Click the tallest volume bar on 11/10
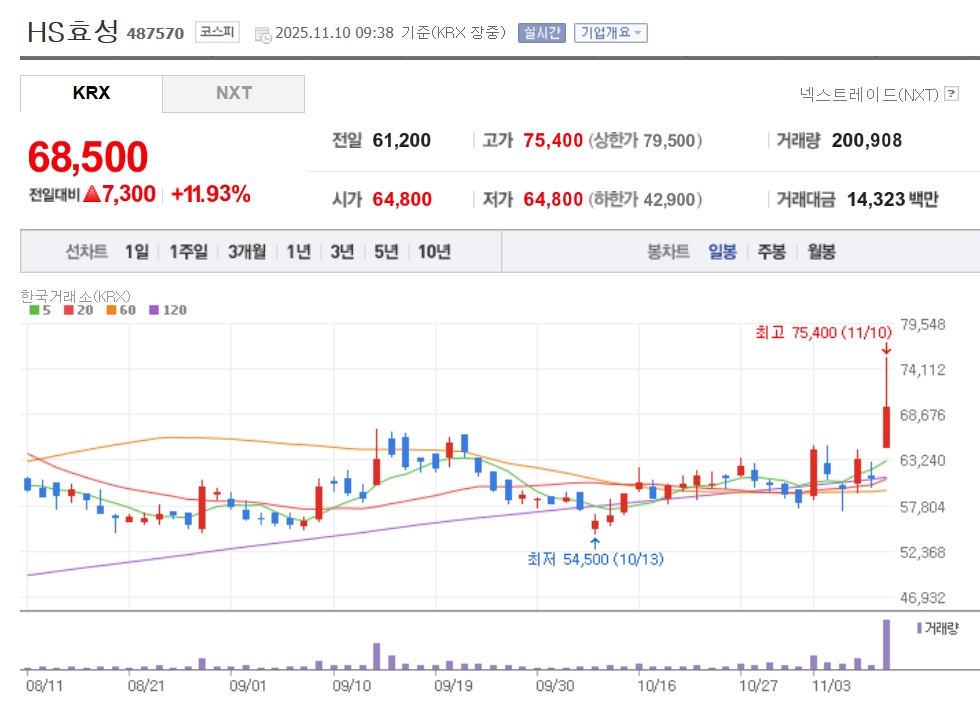Image resolution: width=980 pixels, height=708 pixels. pyautogui.click(x=886, y=645)
